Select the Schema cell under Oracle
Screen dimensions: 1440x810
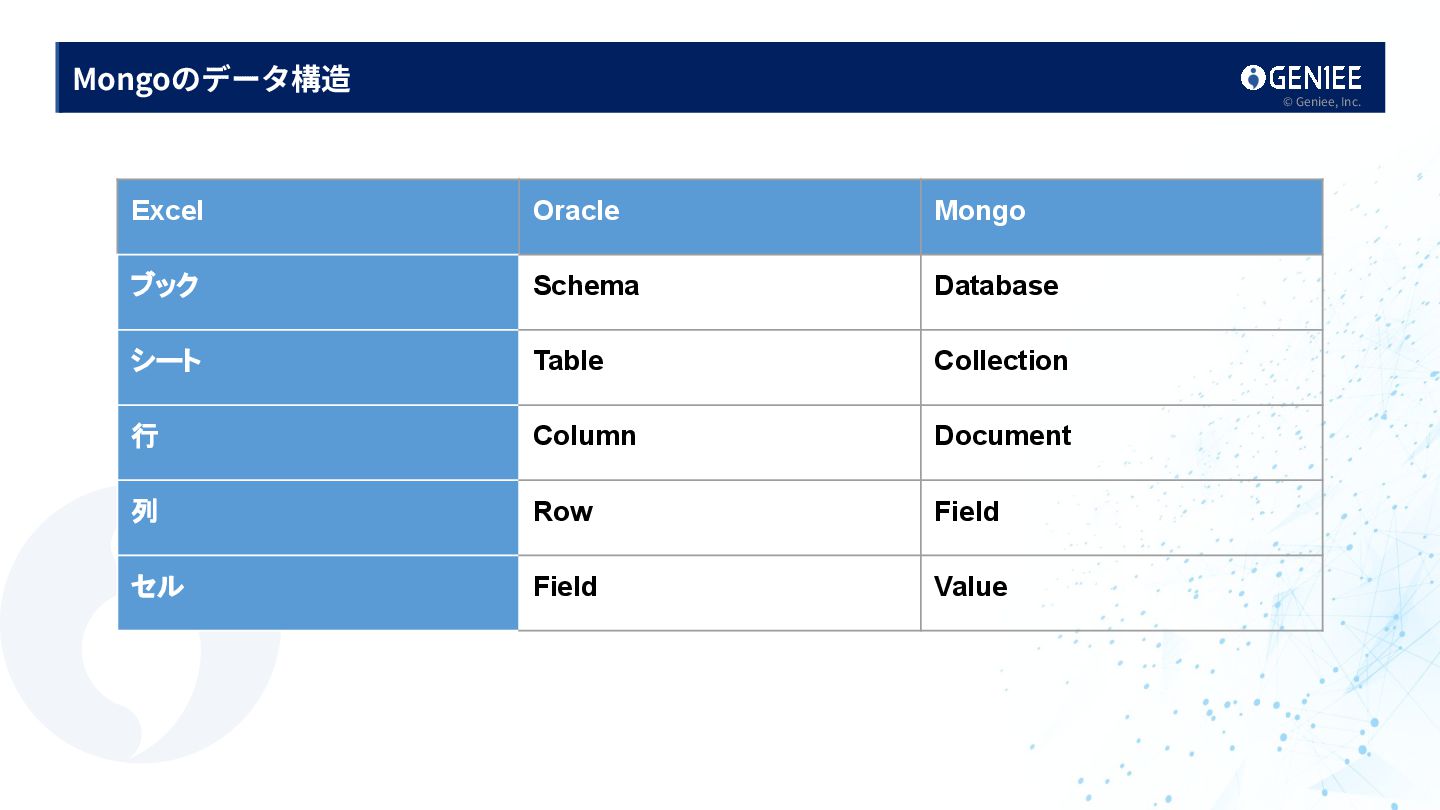(x=719, y=292)
